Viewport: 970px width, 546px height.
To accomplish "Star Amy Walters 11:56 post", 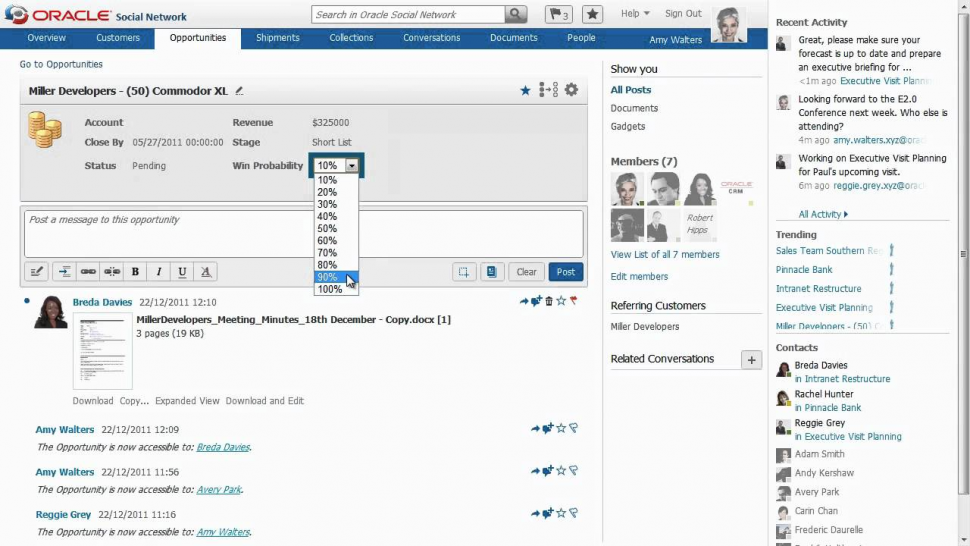I will tap(561, 471).
